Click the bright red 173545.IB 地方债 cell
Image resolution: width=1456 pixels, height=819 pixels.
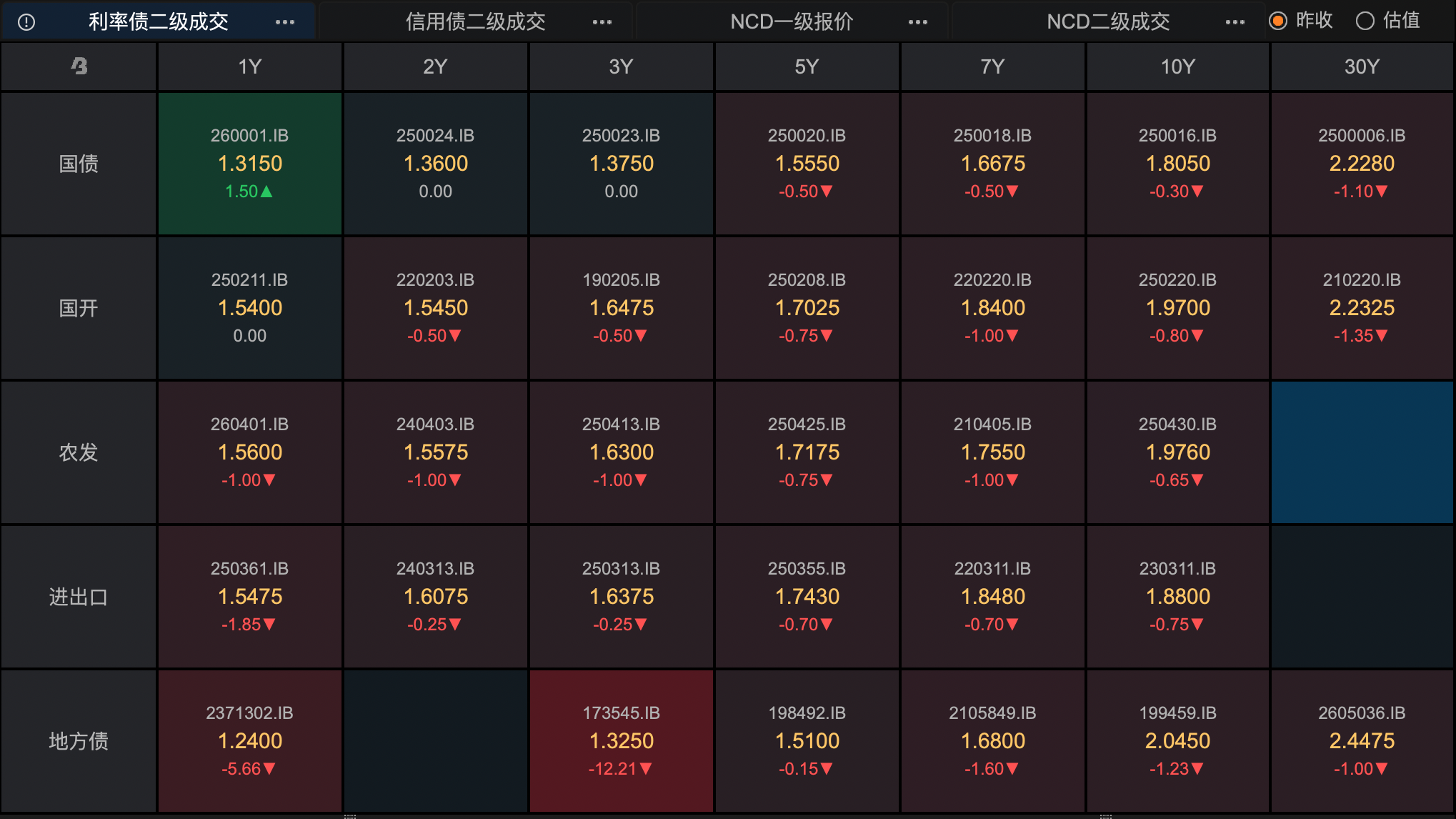622,741
